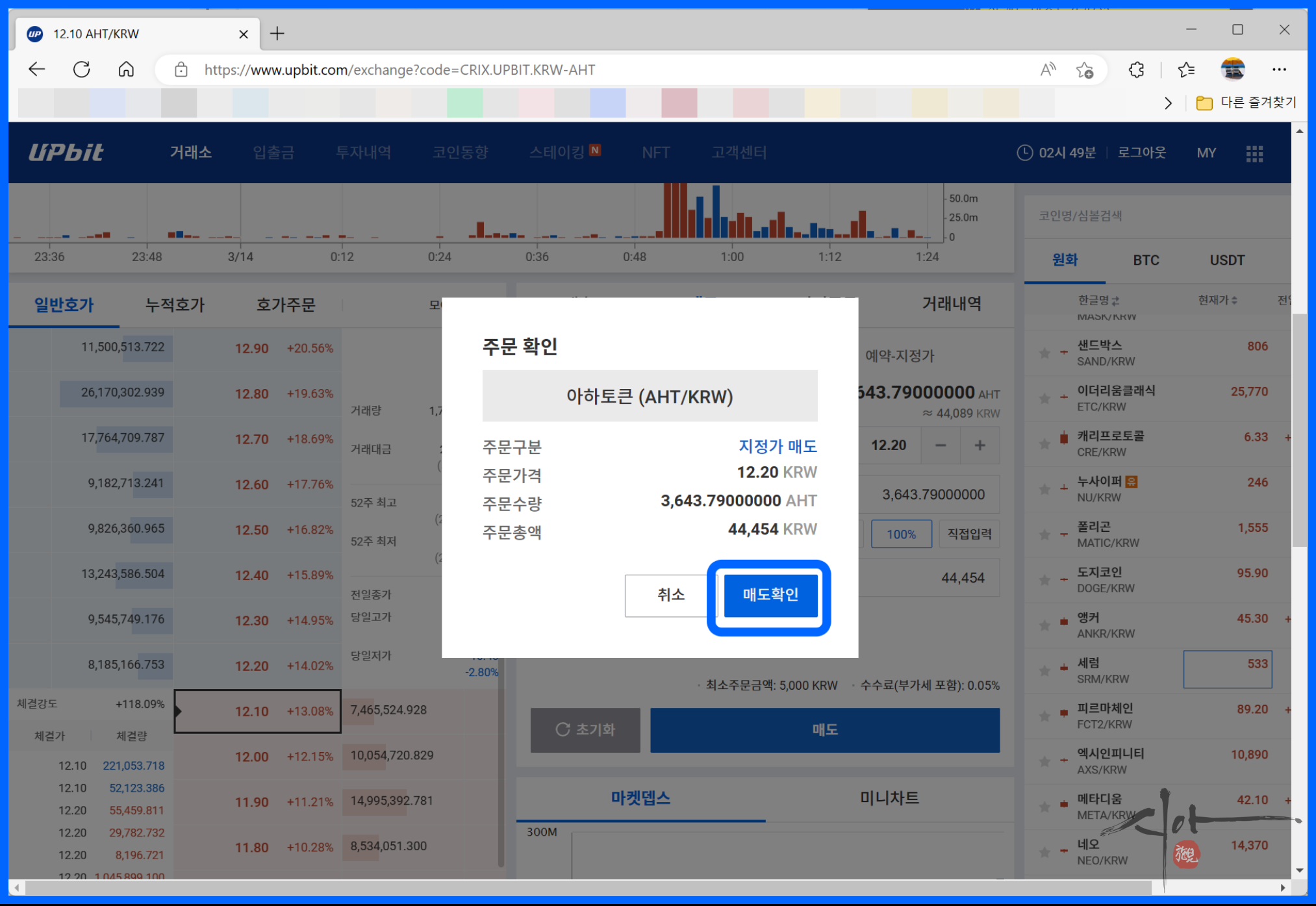Confirm sell with 매도확인 button

point(770,595)
